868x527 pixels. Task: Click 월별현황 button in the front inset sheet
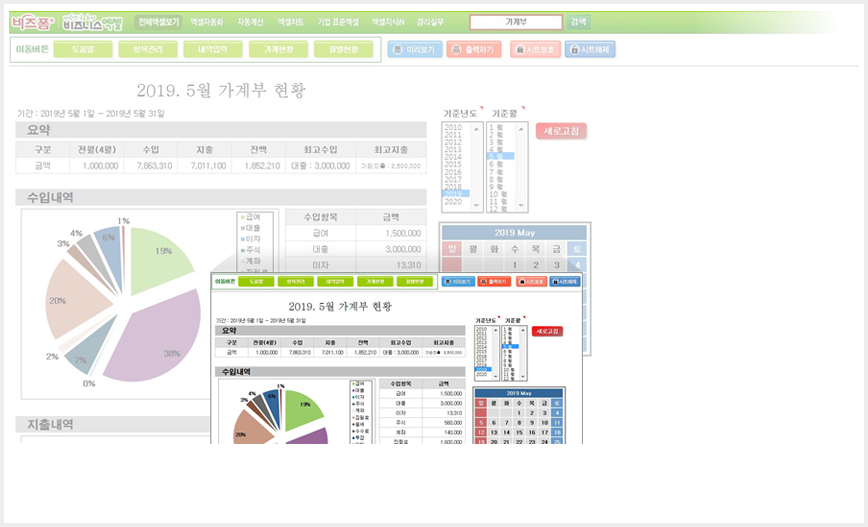[x=415, y=282]
